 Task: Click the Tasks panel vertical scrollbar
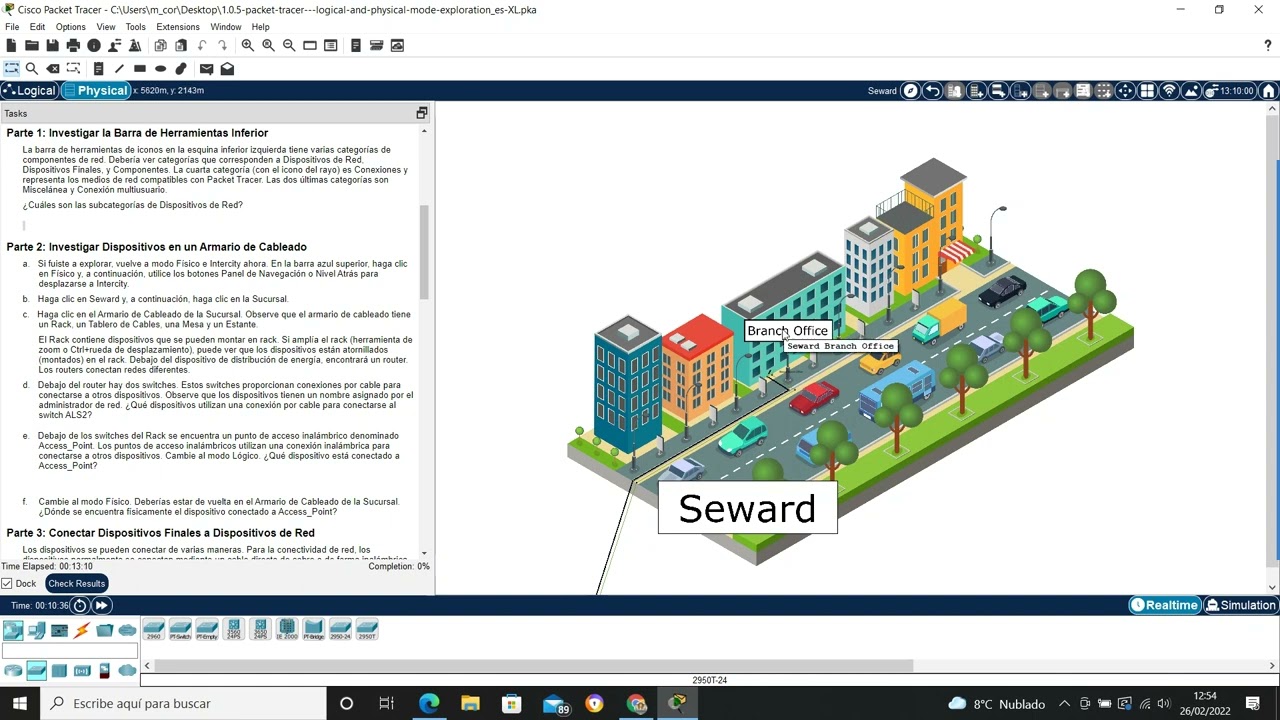(424, 252)
